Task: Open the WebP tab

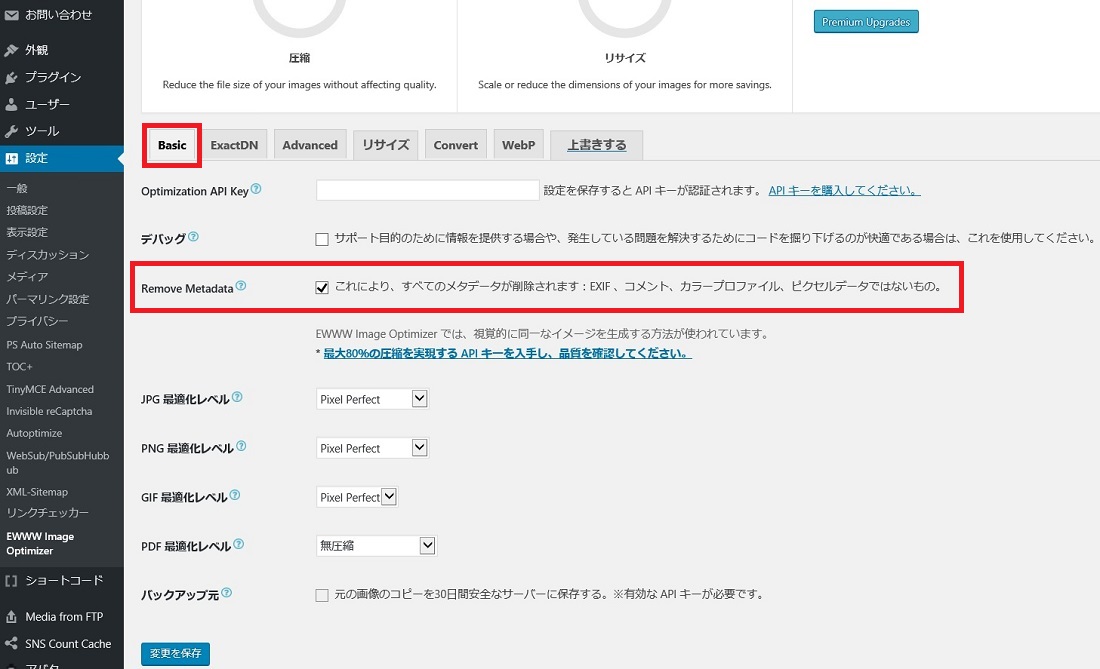Action: click(518, 145)
